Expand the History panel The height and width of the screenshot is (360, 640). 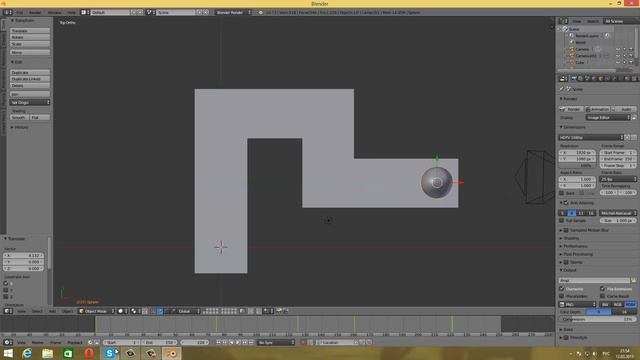tap(20, 127)
